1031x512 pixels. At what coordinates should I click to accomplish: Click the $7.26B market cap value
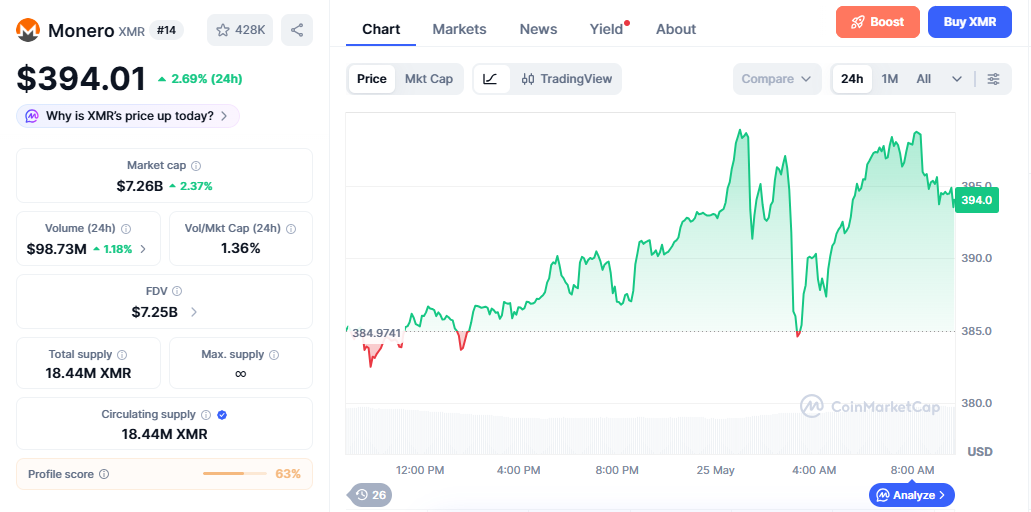[x=139, y=186]
